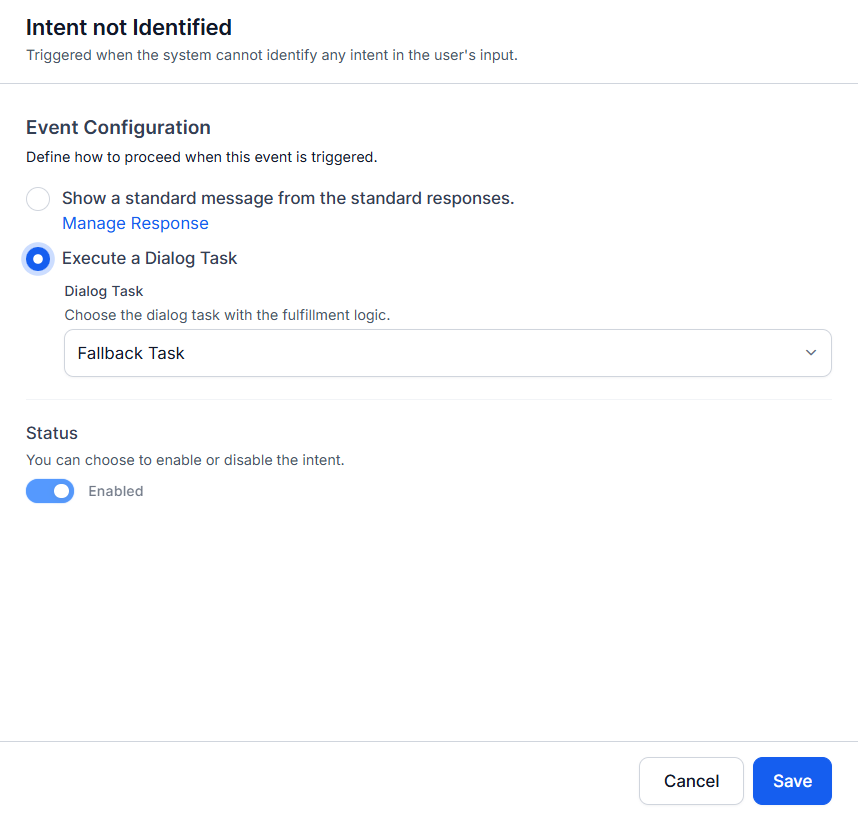The height and width of the screenshot is (815, 858).
Task: Click the chevron arrow in the Fallback Task dropdown
Action: (811, 353)
